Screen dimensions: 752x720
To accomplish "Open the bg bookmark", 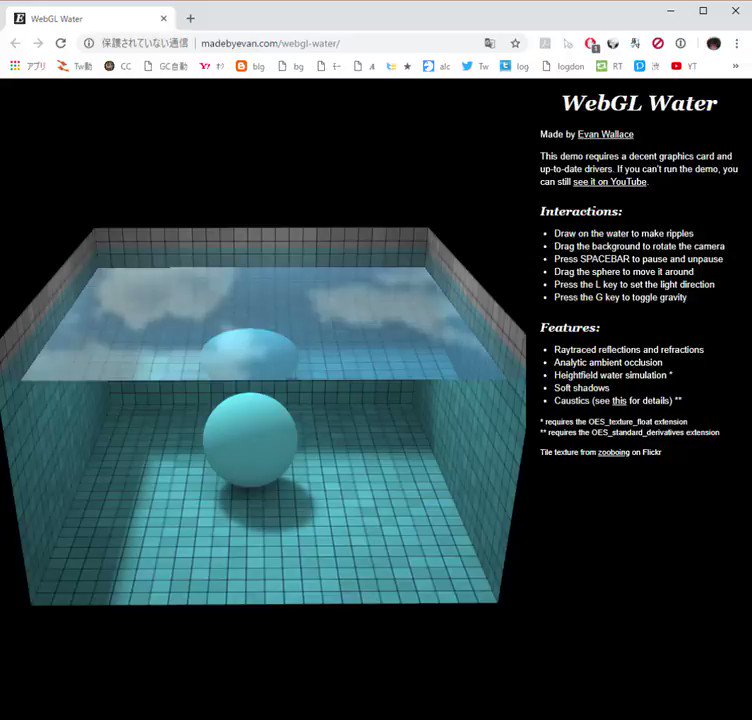I will coord(291,66).
